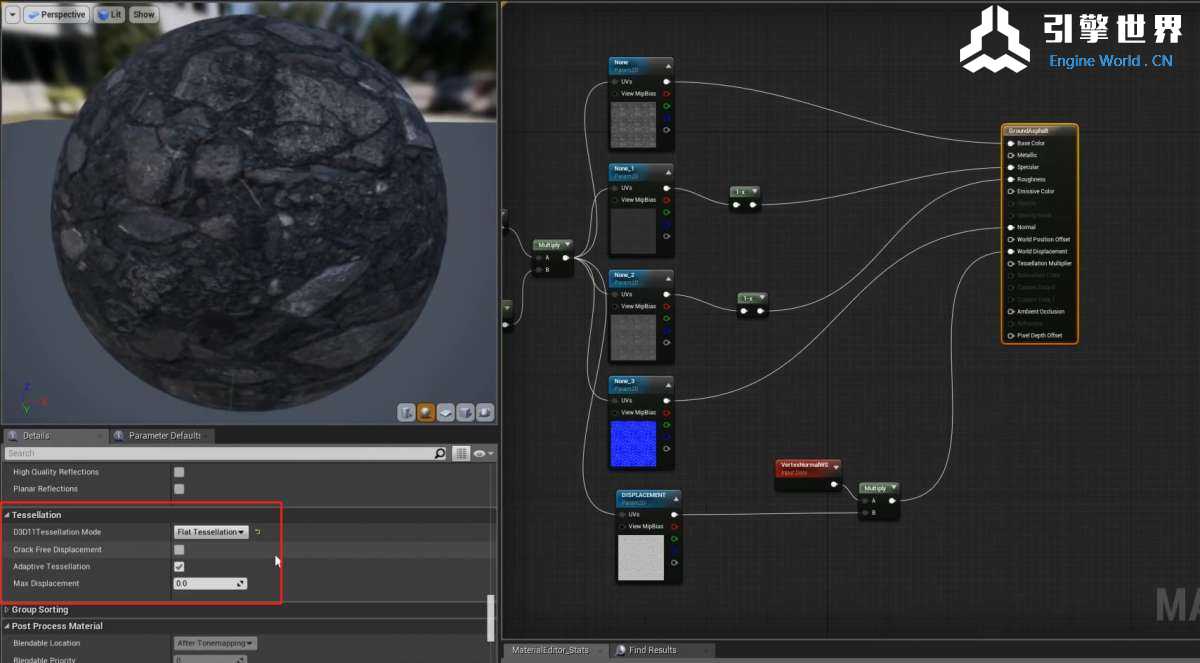Collapse the Tessellation section
Viewport: 1200px width, 663px height.
[7, 515]
